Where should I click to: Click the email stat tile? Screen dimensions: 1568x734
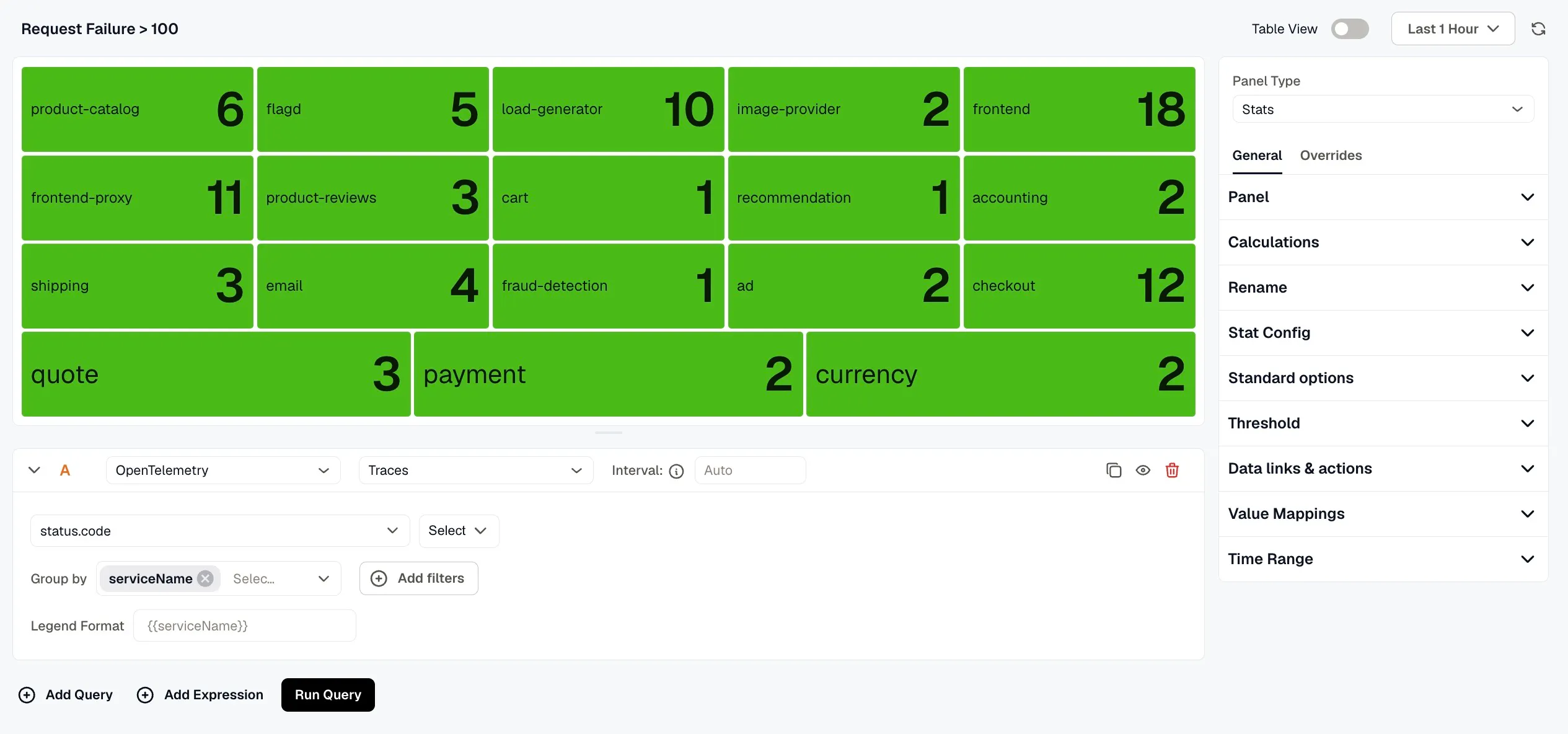tap(372, 286)
